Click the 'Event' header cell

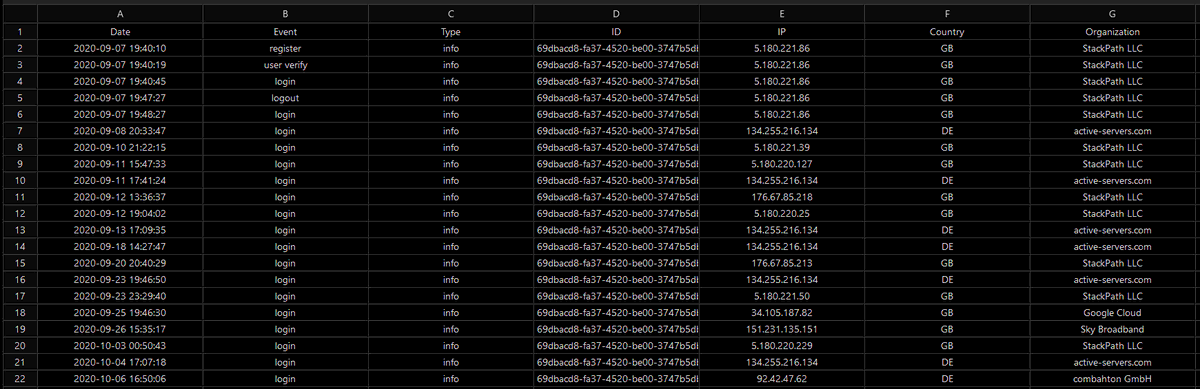[285, 32]
